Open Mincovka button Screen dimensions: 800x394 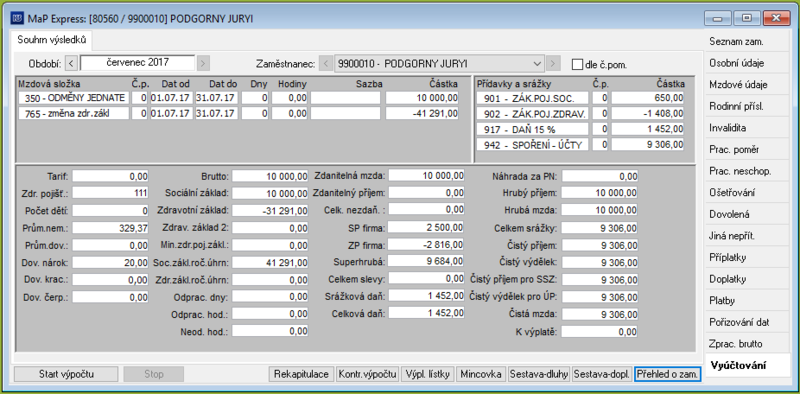pyautogui.click(x=480, y=374)
